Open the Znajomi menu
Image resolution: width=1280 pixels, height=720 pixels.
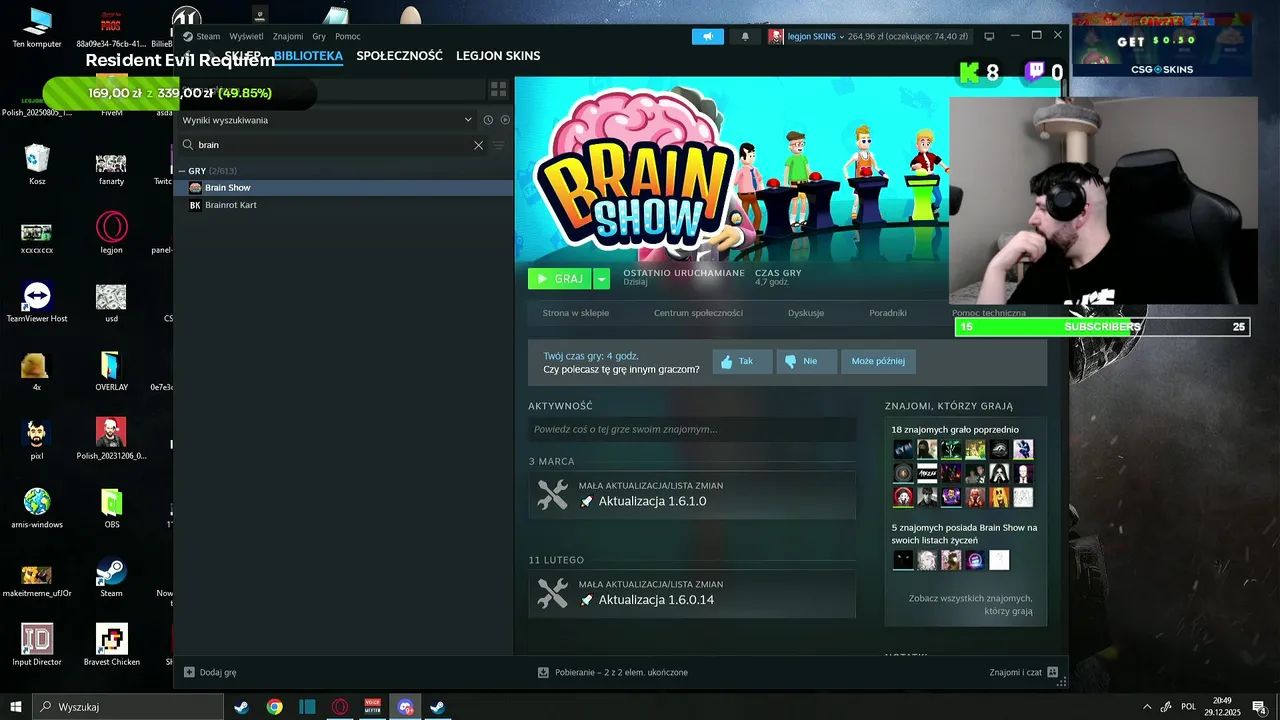[x=288, y=37]
